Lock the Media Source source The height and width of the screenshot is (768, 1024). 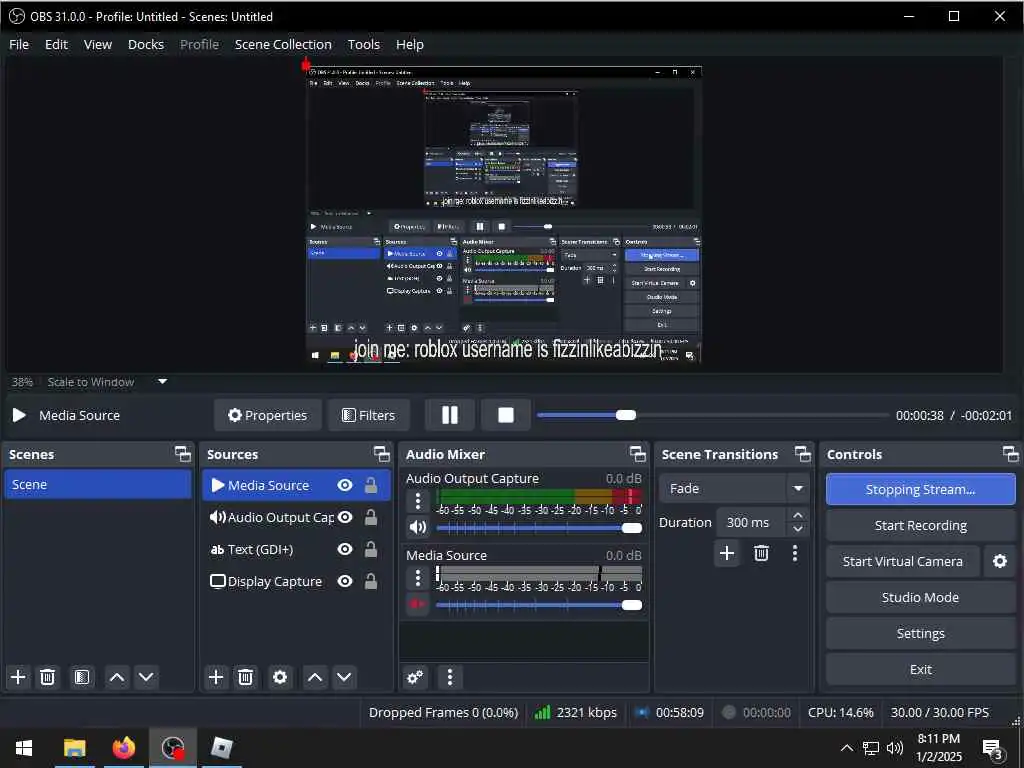tap(371, 485)
